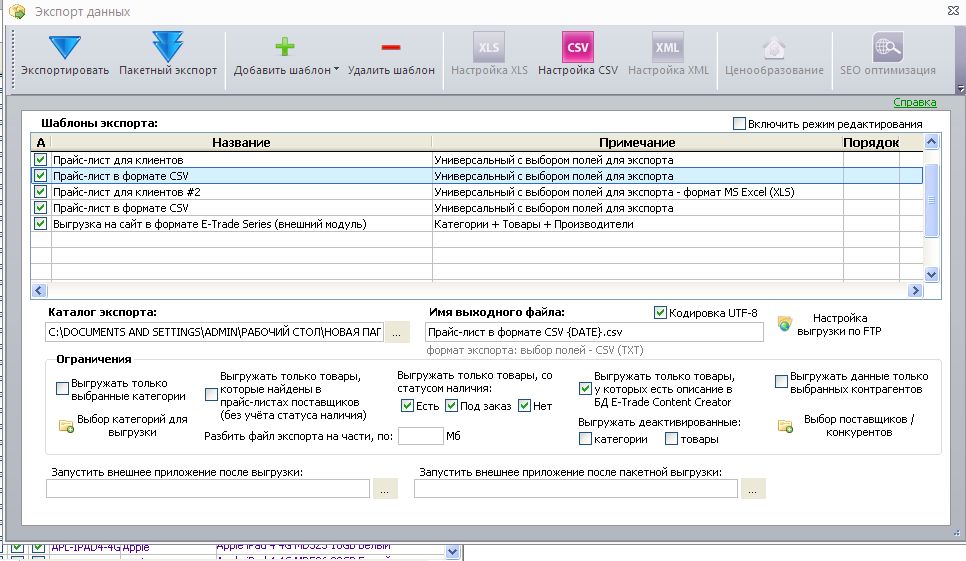
Task: Click the Порядок column header
Action: (871, 142)
